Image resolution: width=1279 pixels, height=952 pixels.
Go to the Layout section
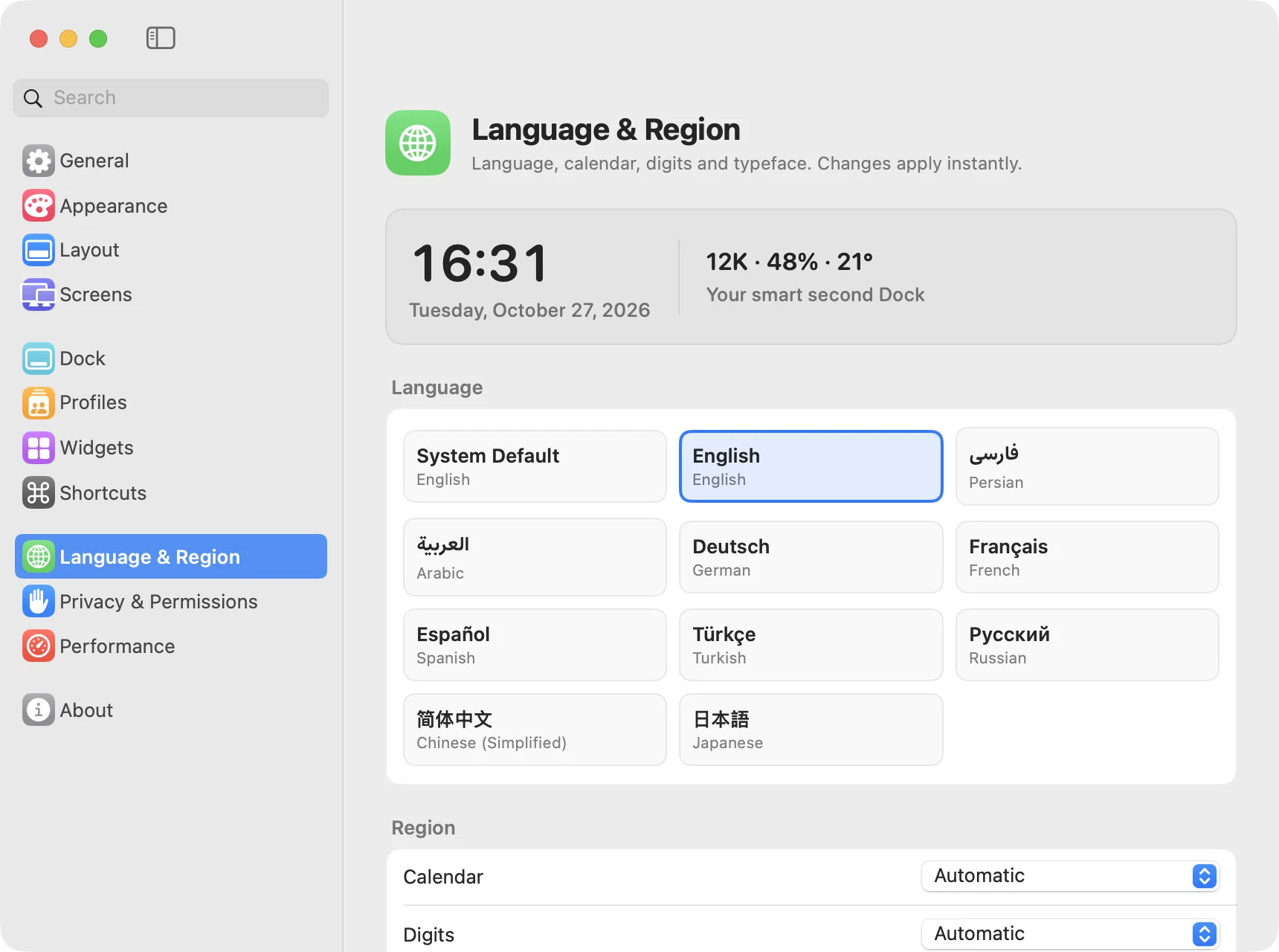[171, 250]
